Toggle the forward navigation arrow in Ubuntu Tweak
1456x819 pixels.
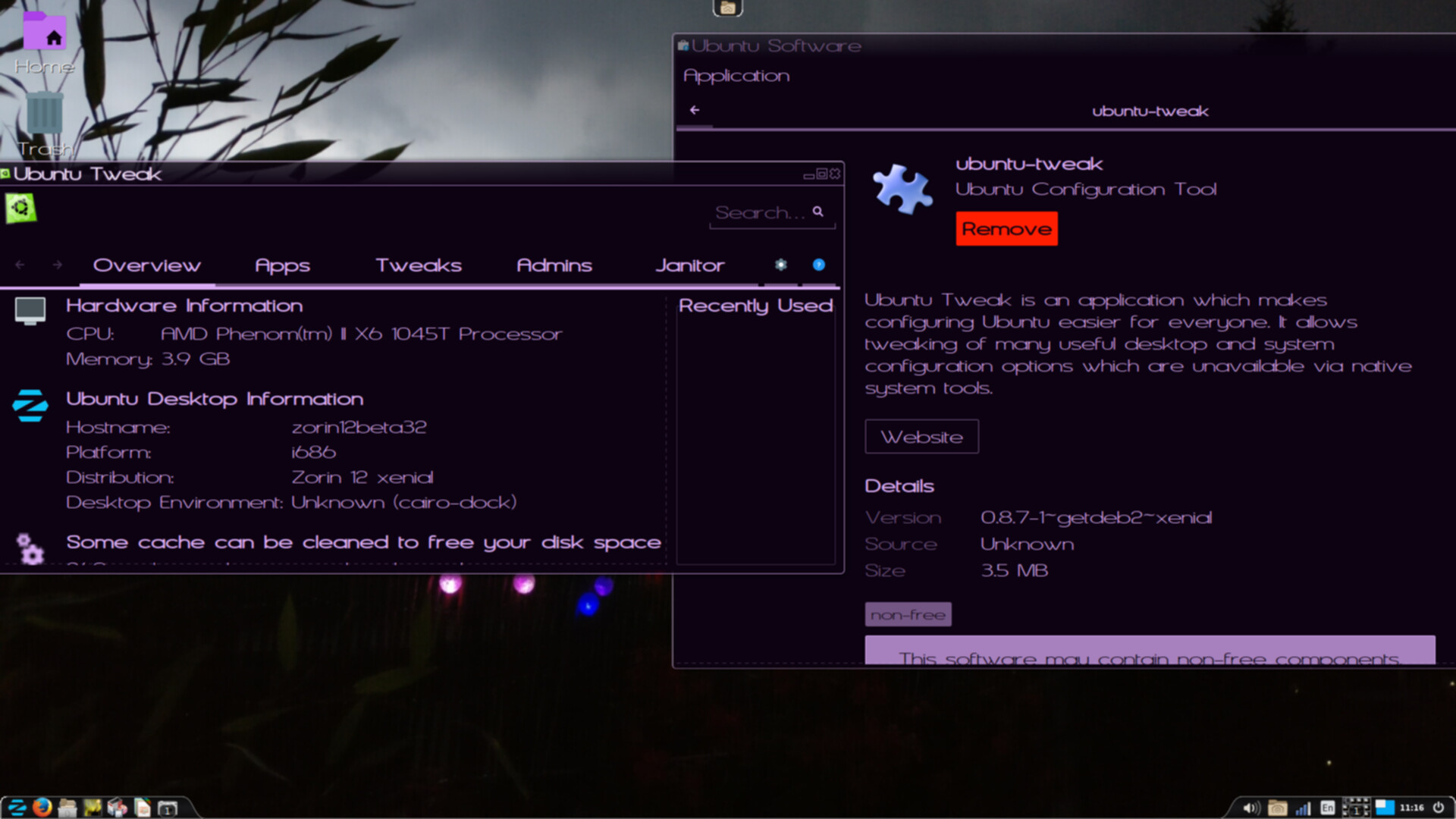click(x=57, y=264)
